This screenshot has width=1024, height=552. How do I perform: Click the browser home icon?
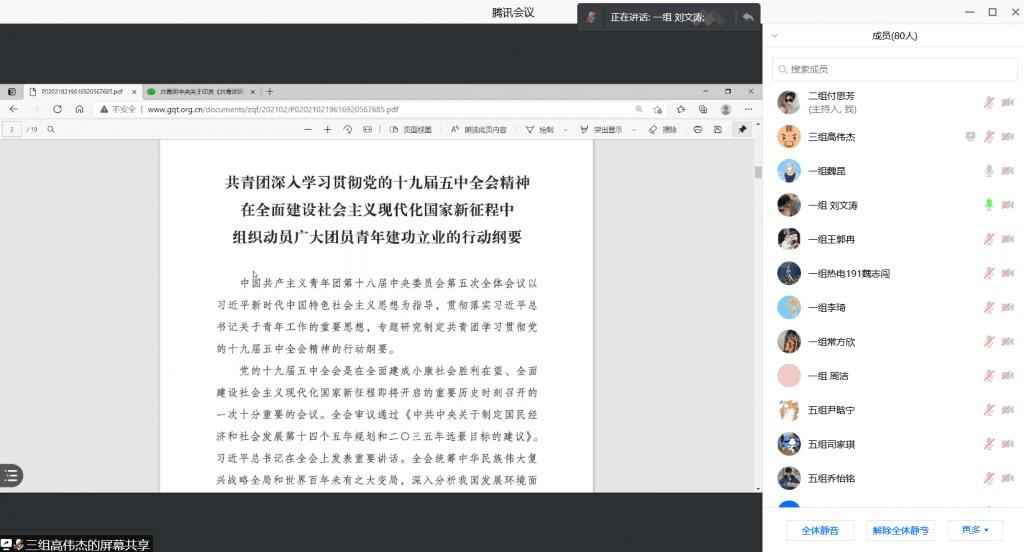point(78,109)
